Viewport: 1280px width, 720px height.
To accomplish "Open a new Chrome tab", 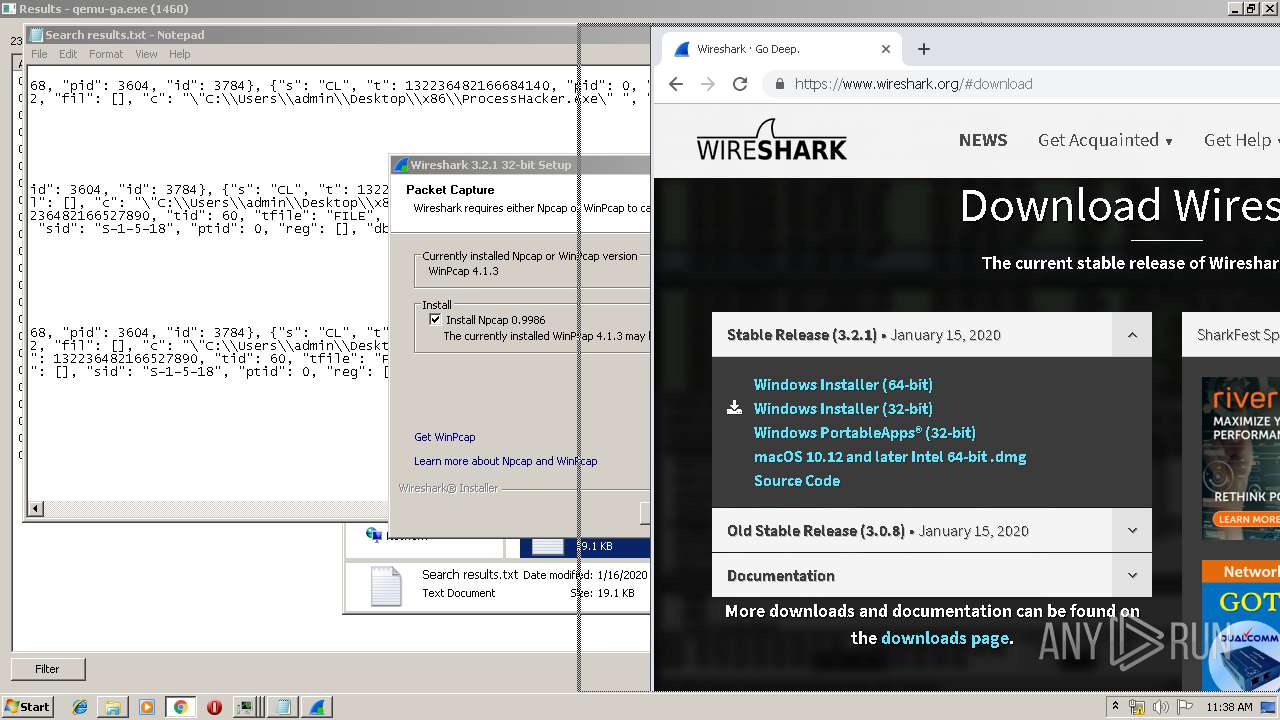I will click(924, 49).
